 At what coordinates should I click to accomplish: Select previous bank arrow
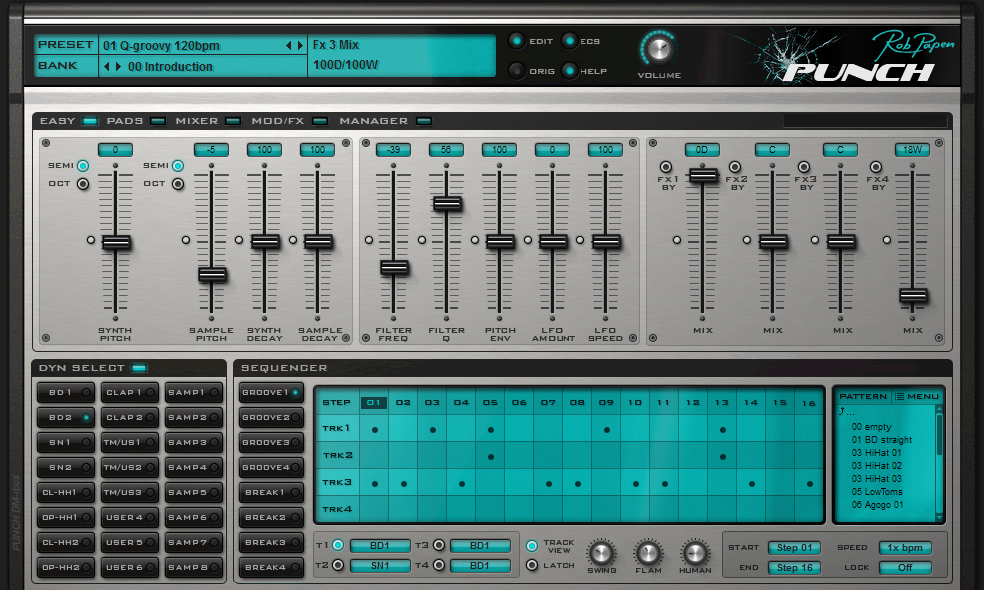tap(107, 66)
